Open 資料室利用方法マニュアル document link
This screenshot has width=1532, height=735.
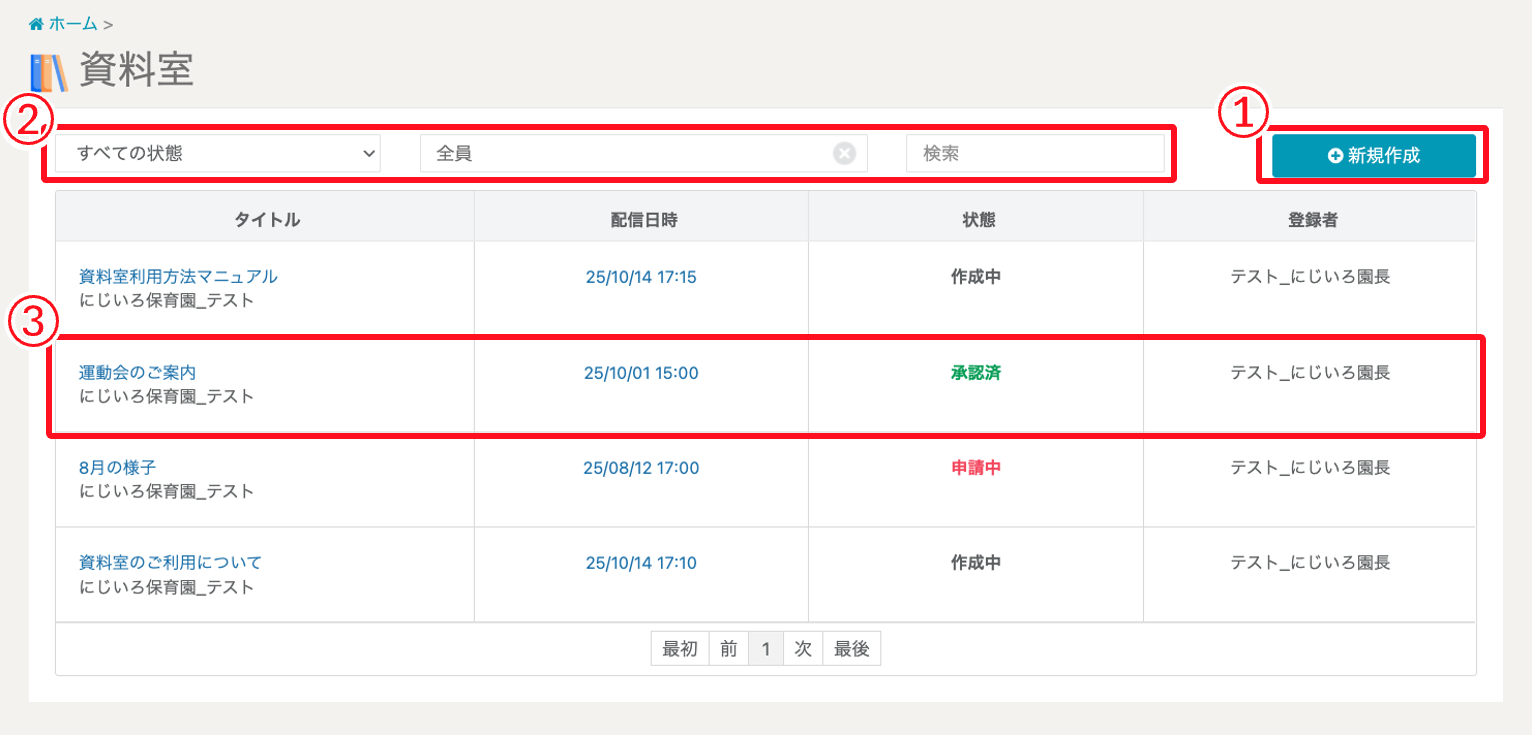pyautogui.click(x=178, y=277)
